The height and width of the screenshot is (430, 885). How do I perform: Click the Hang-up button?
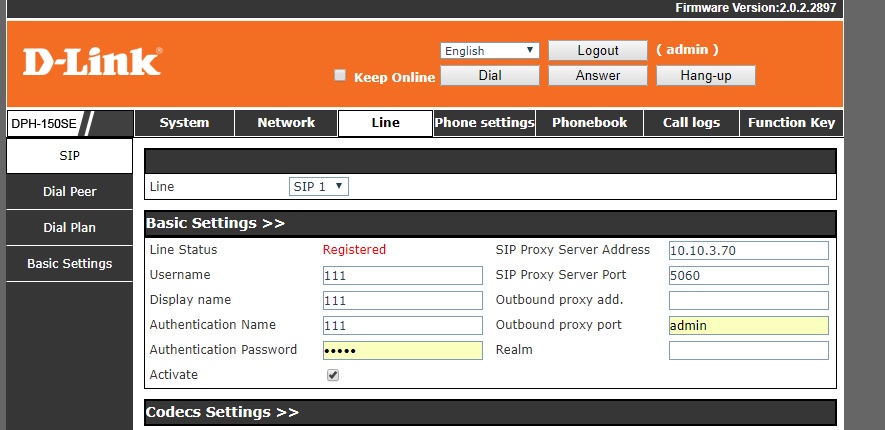(705, 75)
